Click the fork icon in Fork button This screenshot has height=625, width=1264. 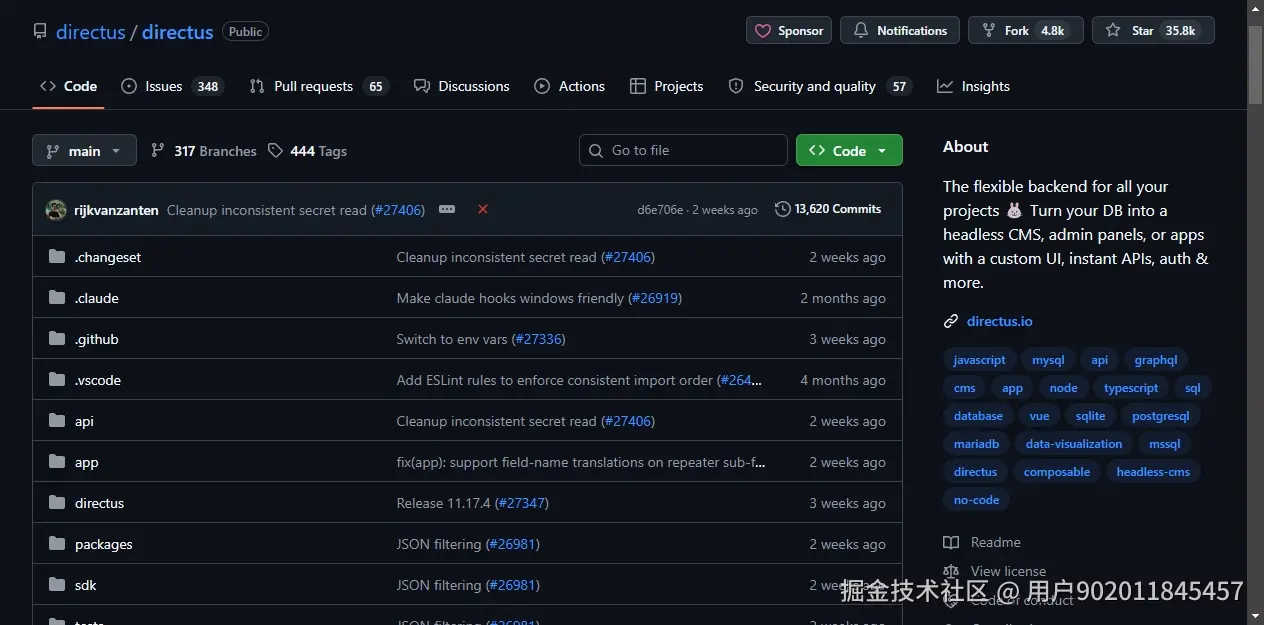point(989,31)
